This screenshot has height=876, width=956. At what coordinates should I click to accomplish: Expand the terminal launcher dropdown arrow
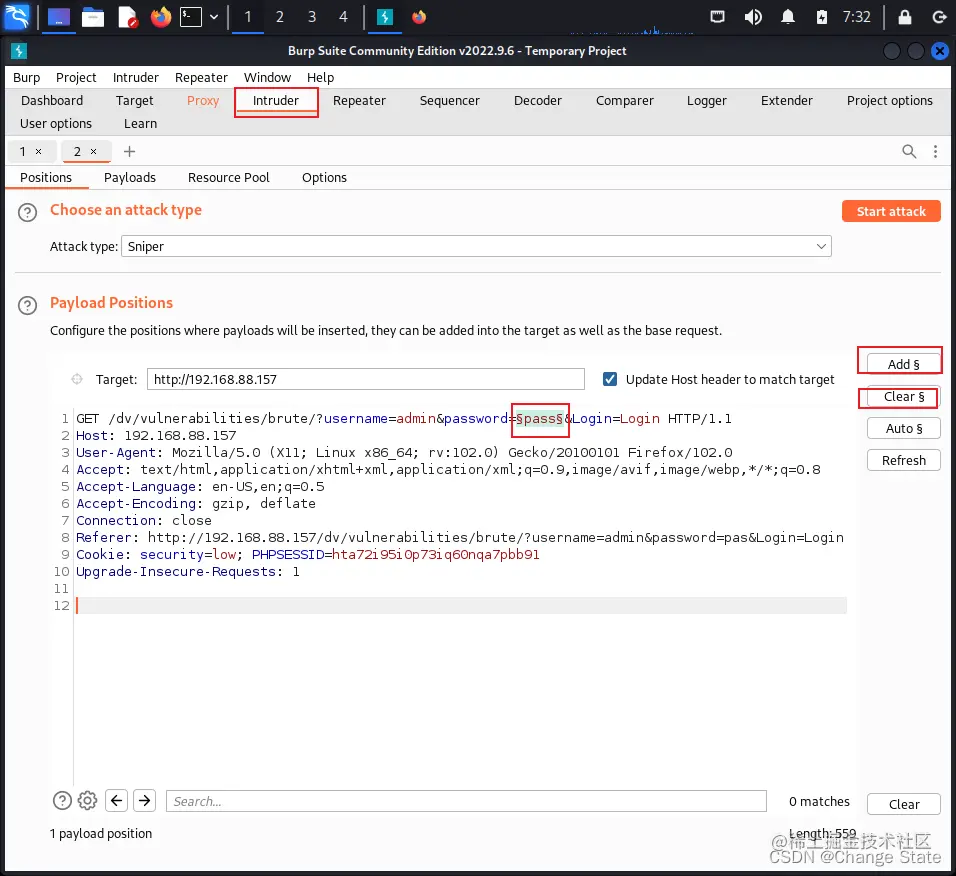(x=214, y=17)
